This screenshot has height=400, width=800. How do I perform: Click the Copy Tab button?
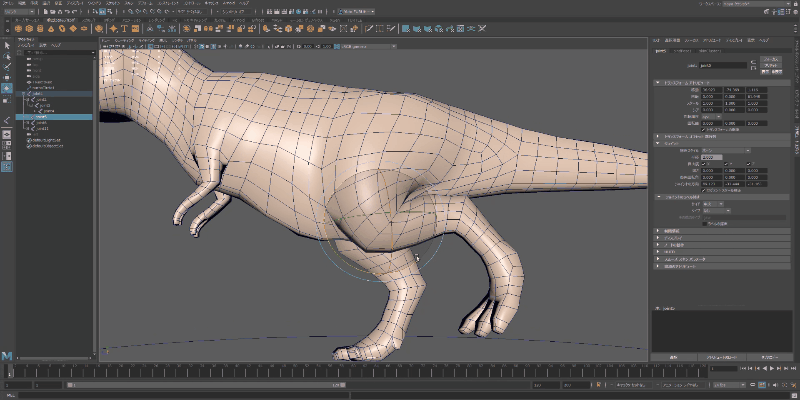(x=769, y=356)
